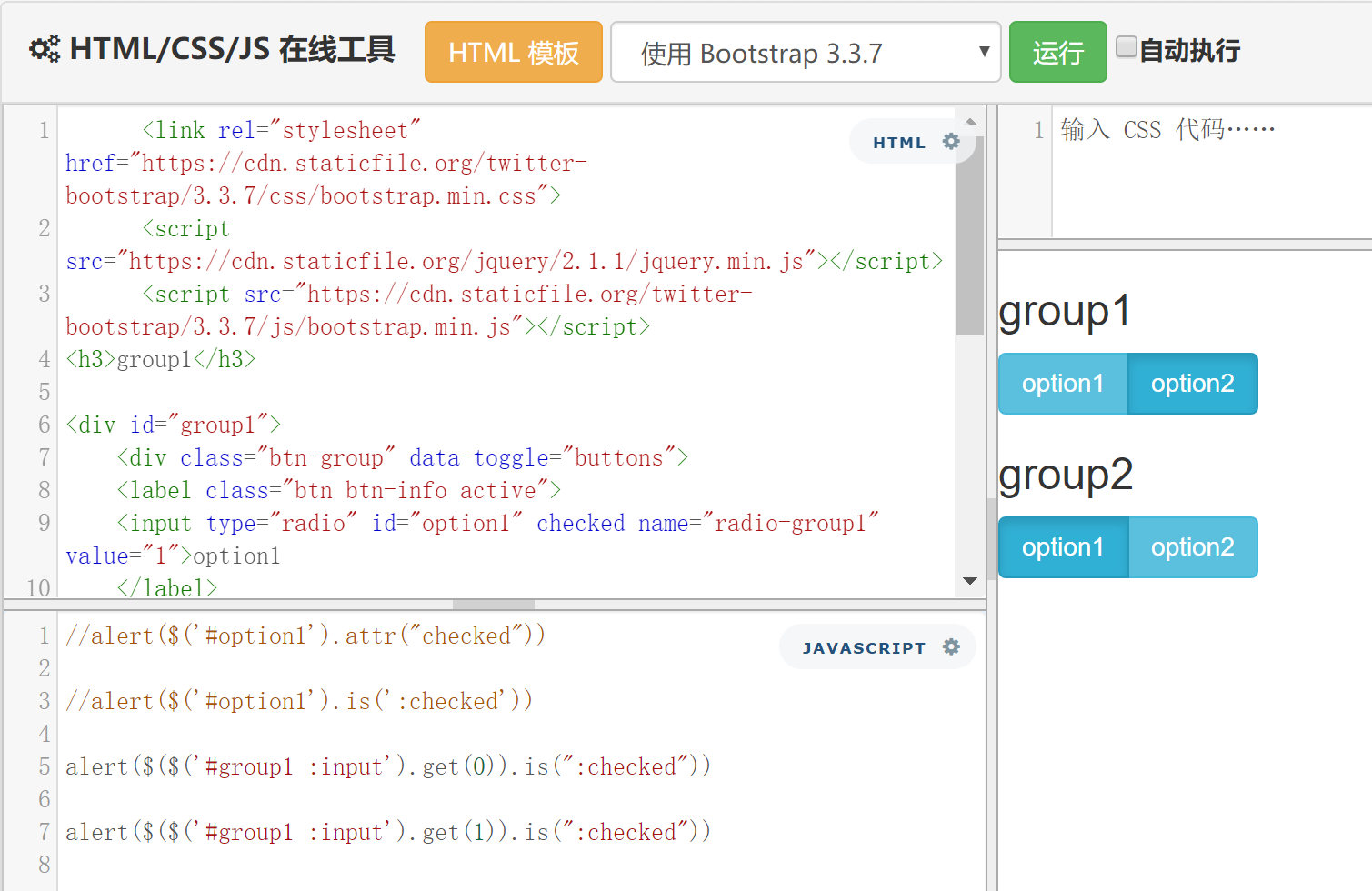Viewport: 1372px width, 891px height.
Task: Click the <div id="group1"> code line
Action: (174, 425)
